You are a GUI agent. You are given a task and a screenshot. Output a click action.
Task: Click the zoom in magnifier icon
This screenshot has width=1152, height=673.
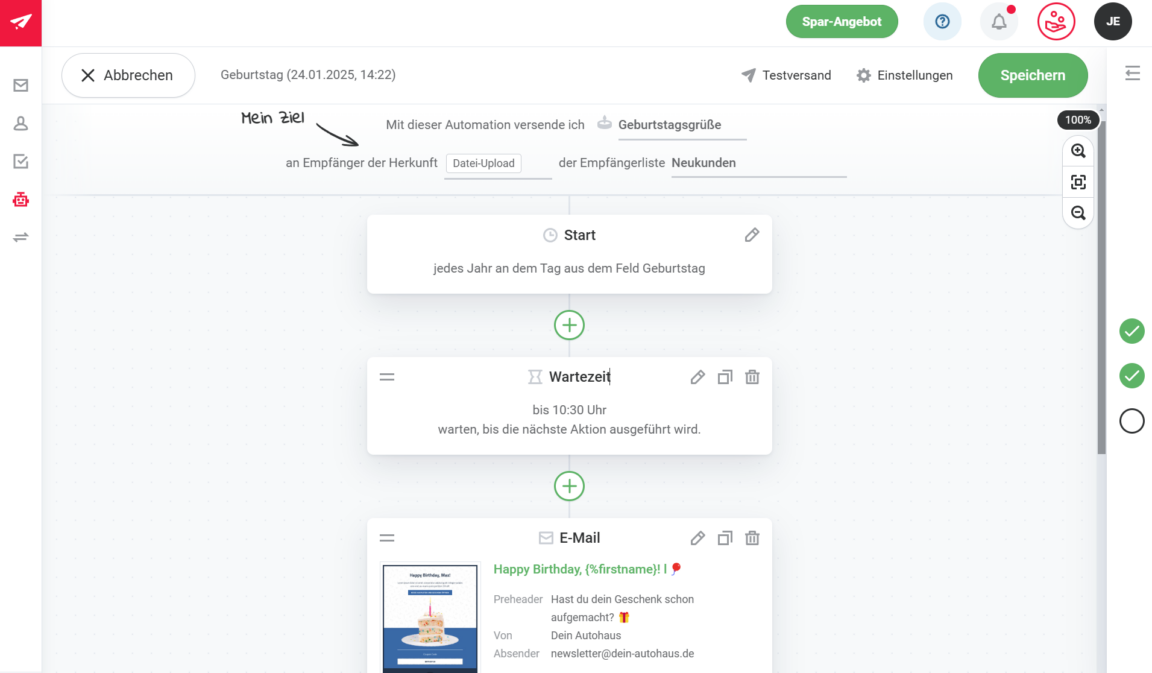pyautogui.click(x=1078, y=151)
